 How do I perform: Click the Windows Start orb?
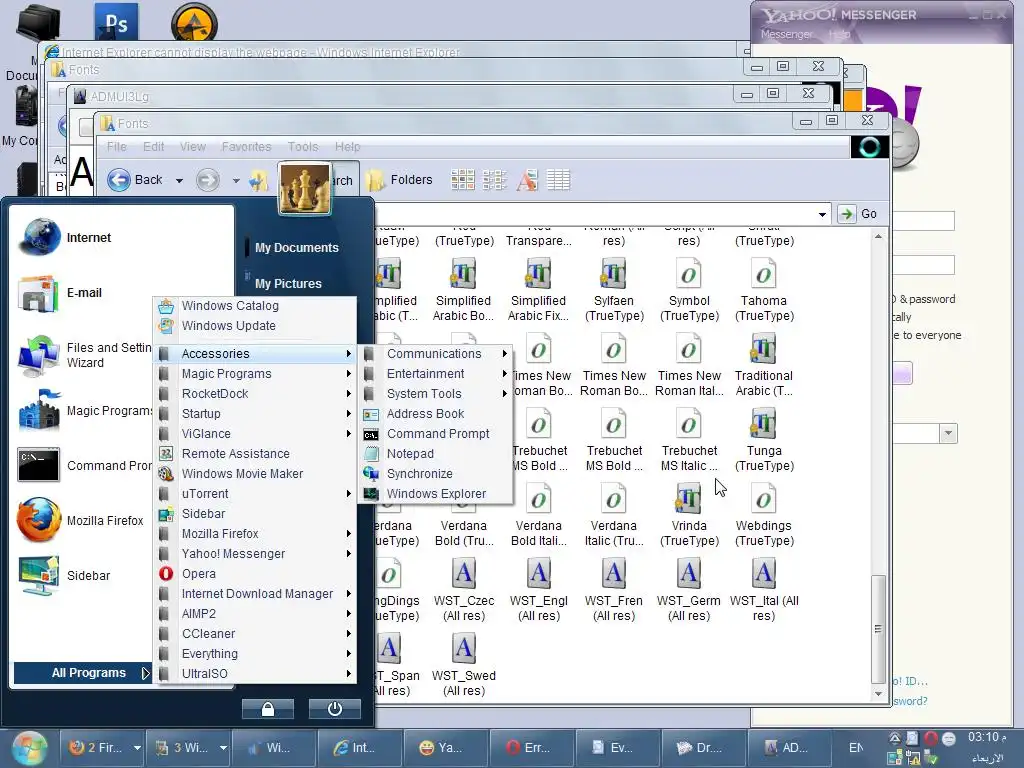[x=29, y=748]
